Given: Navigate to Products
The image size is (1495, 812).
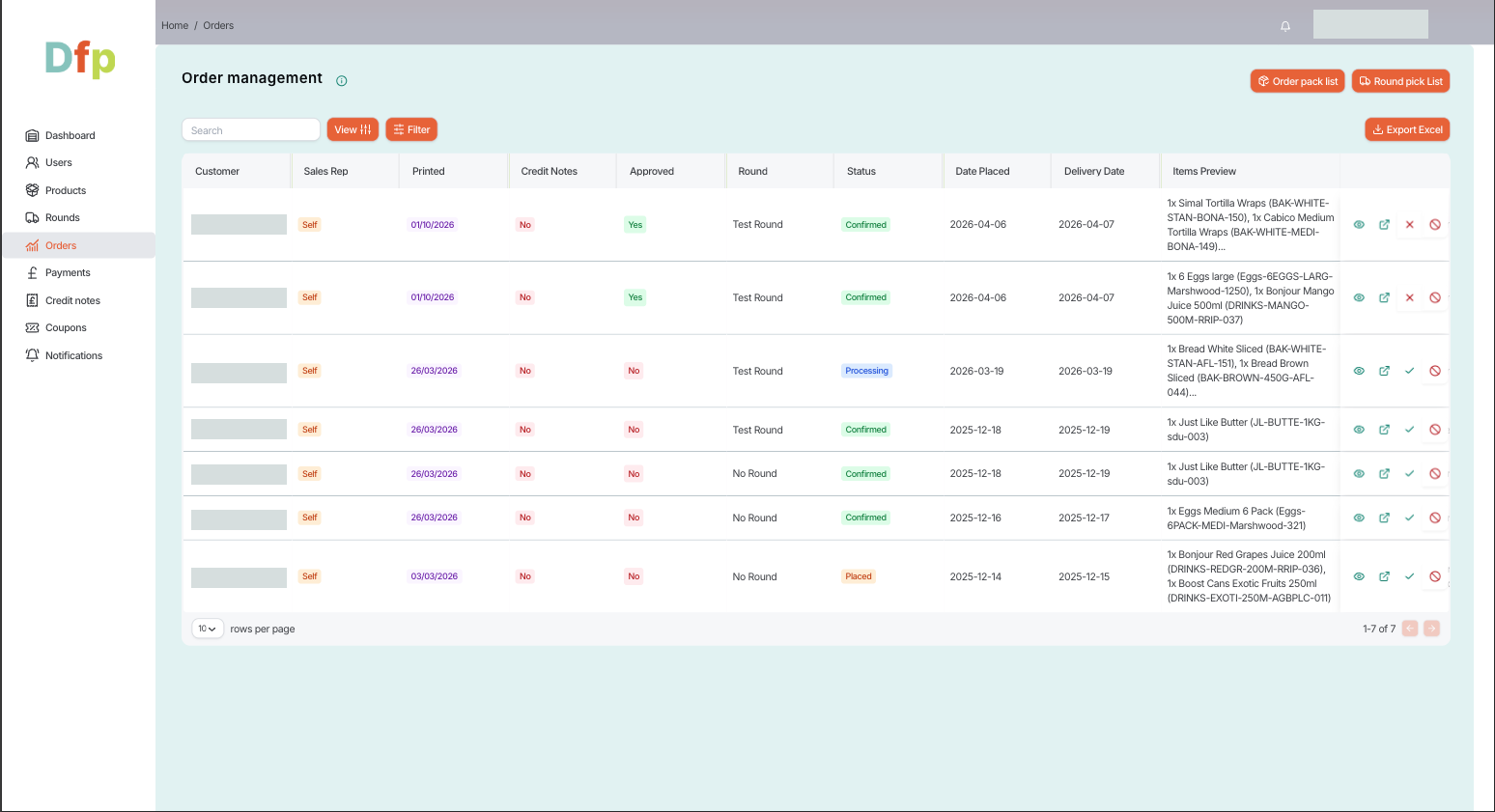Looking at the screenshot, I should coord(77,190).
